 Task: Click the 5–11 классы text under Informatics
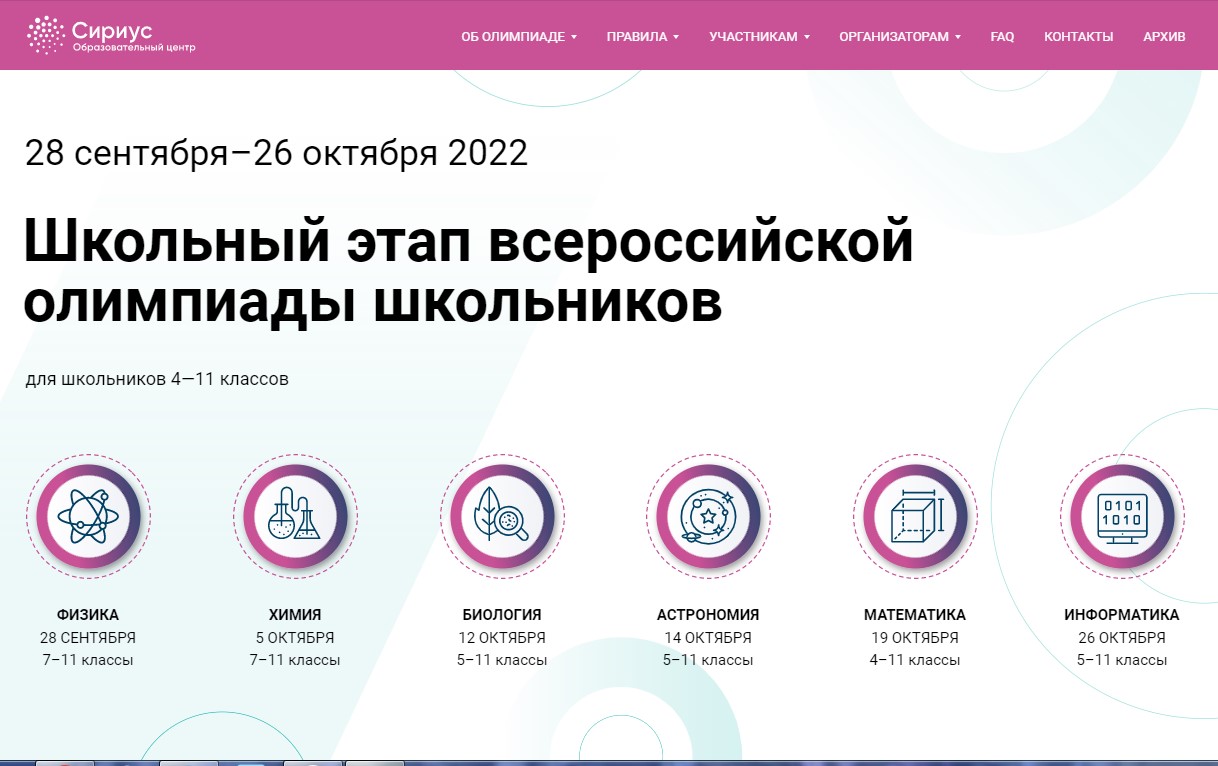pos(1122,660)
